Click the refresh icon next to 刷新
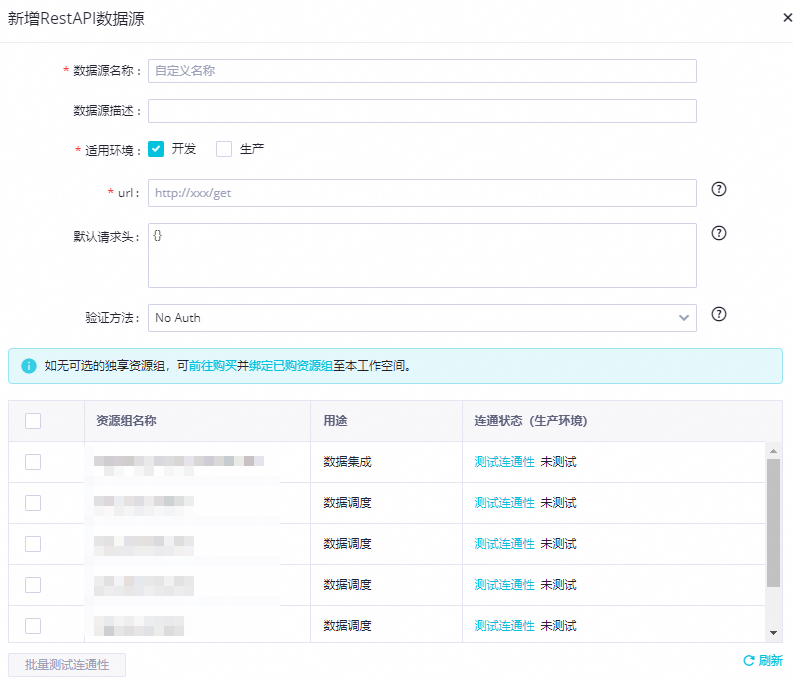The image size is (793, 684). [748, 660]
